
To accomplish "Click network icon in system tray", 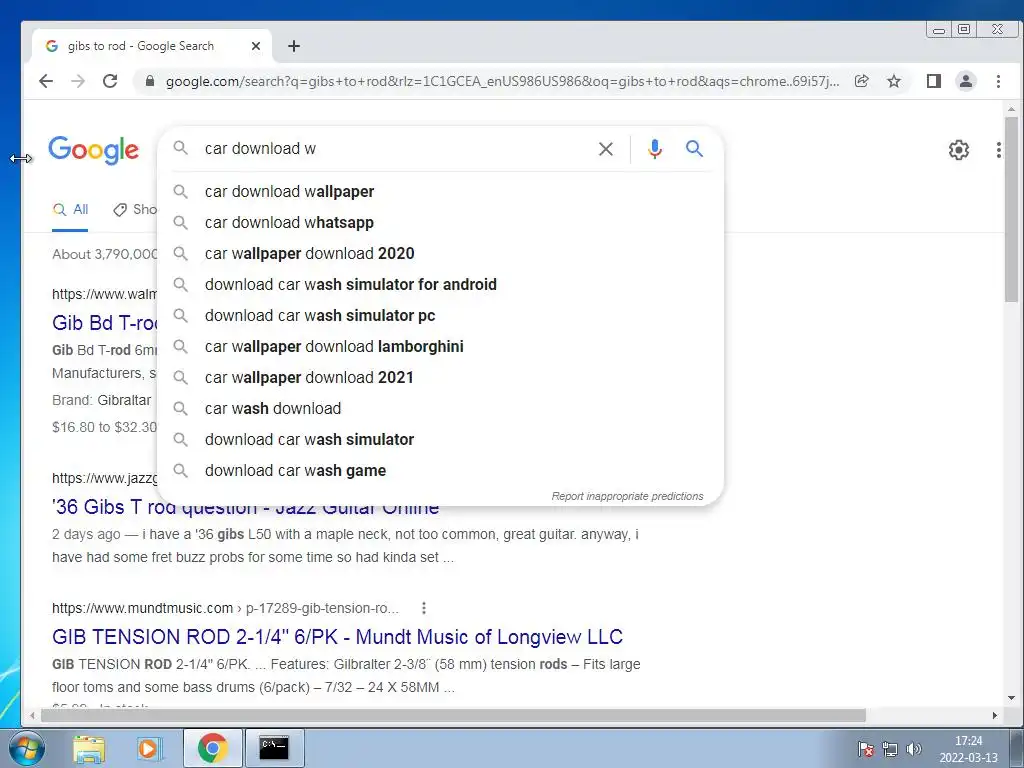I will (890, 749).
